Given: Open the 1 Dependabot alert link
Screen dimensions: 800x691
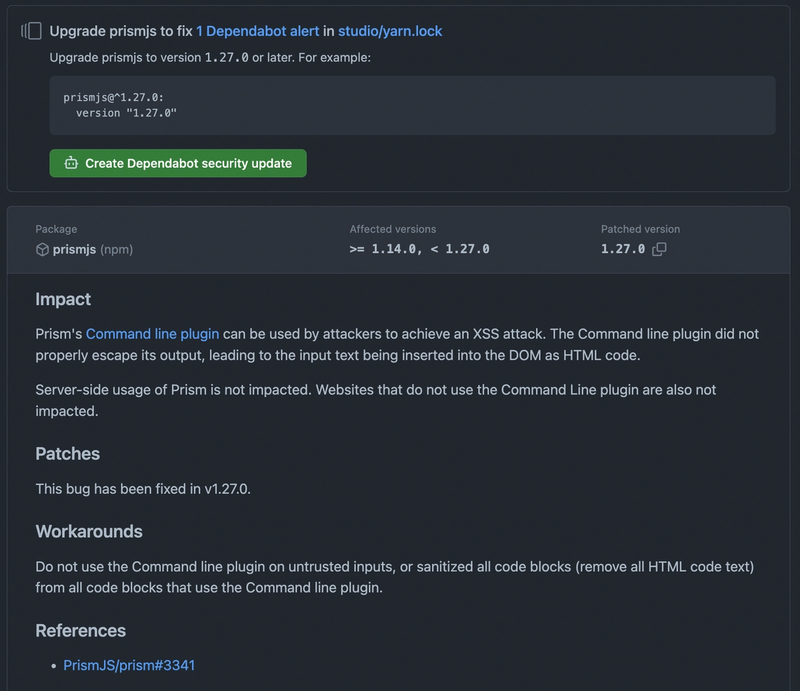Looking at the screenshot, I should [x=257, y=31].
